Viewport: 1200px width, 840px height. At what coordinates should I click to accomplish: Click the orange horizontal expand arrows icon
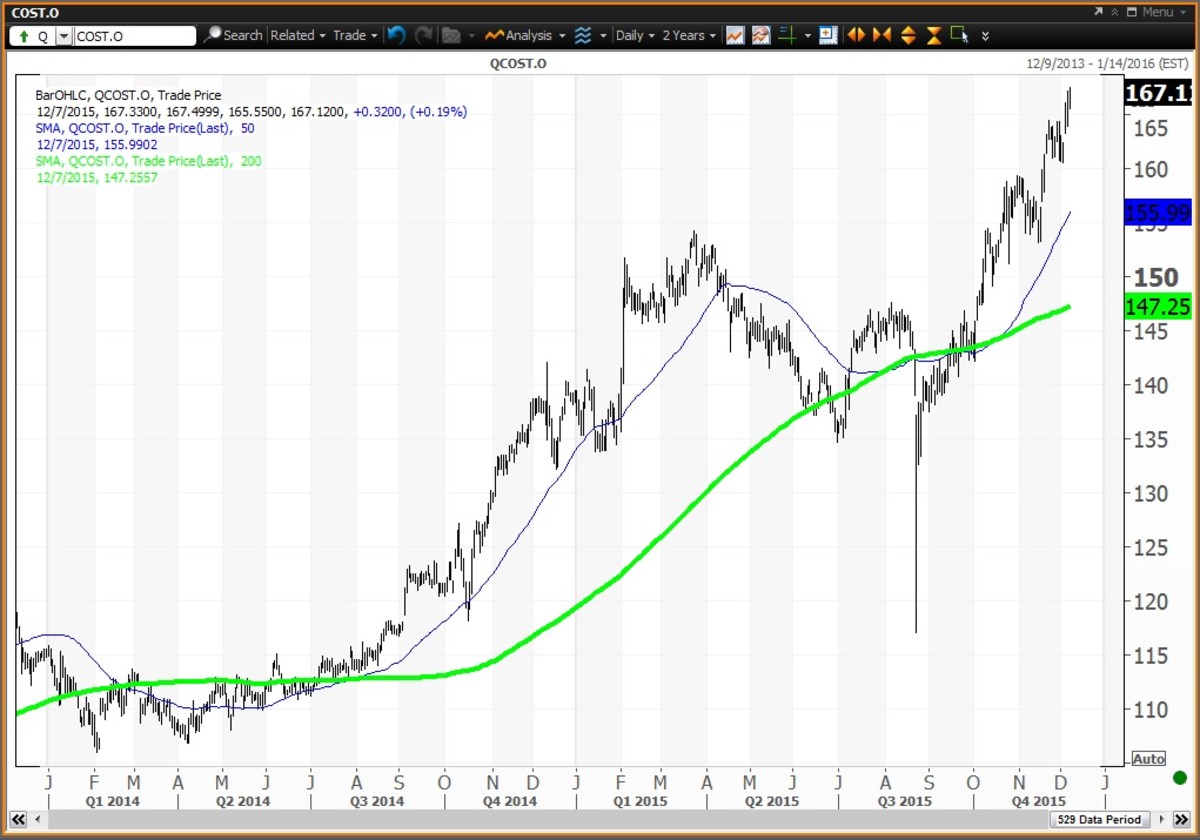pos(856,35)
